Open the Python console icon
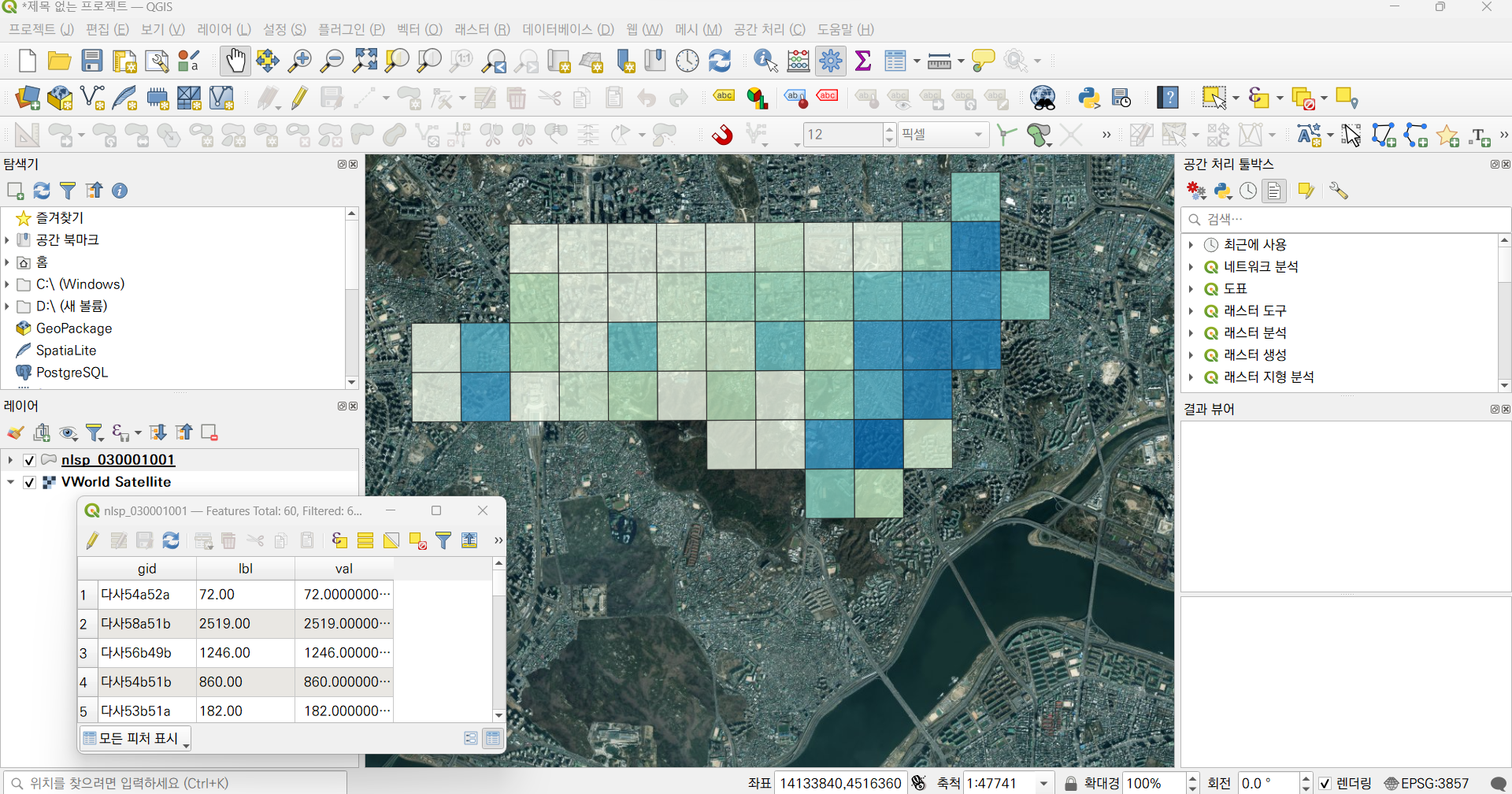Screen dimensions: 1512x794 tap(1089, 98)
